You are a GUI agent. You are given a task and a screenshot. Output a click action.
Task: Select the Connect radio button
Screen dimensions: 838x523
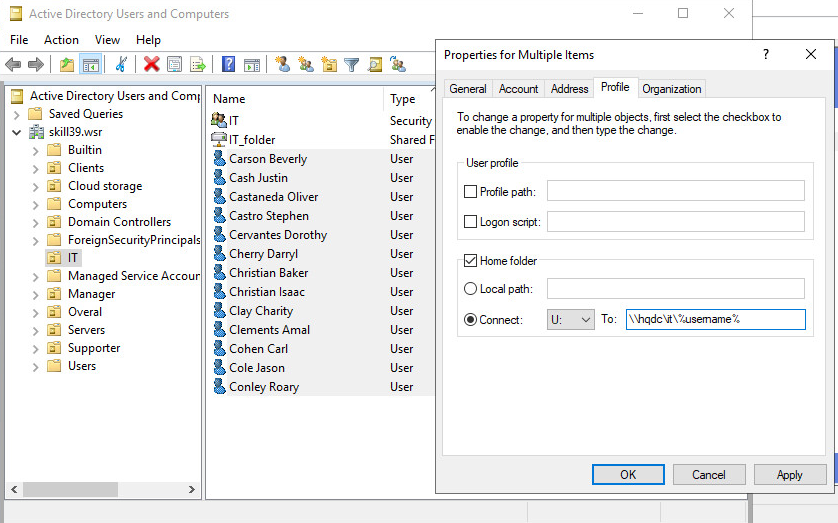[470, 319]
